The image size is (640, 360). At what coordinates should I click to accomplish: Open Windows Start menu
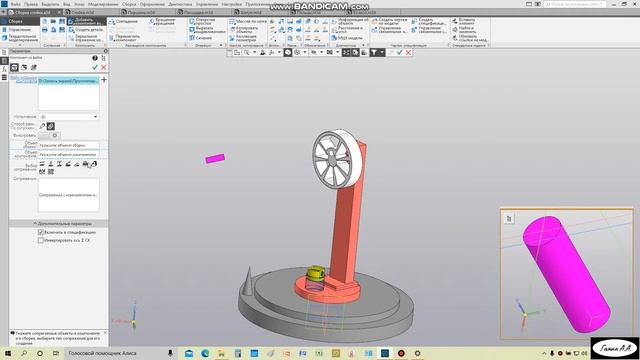(x=8, y=353)
